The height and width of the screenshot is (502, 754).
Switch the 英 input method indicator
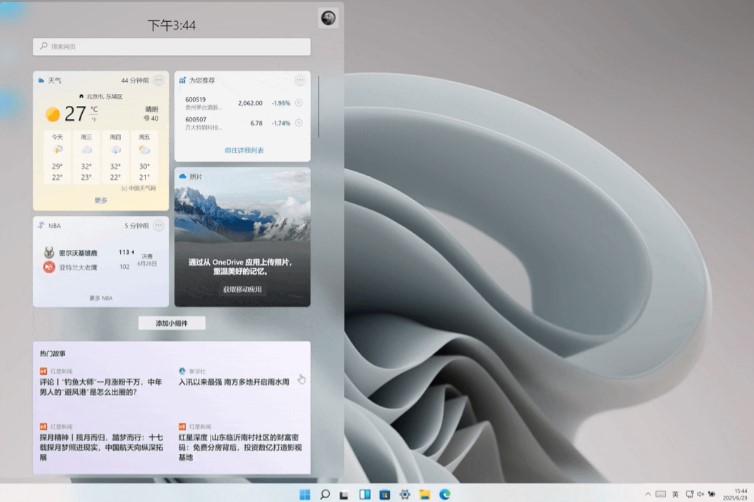tap(675, 494)
